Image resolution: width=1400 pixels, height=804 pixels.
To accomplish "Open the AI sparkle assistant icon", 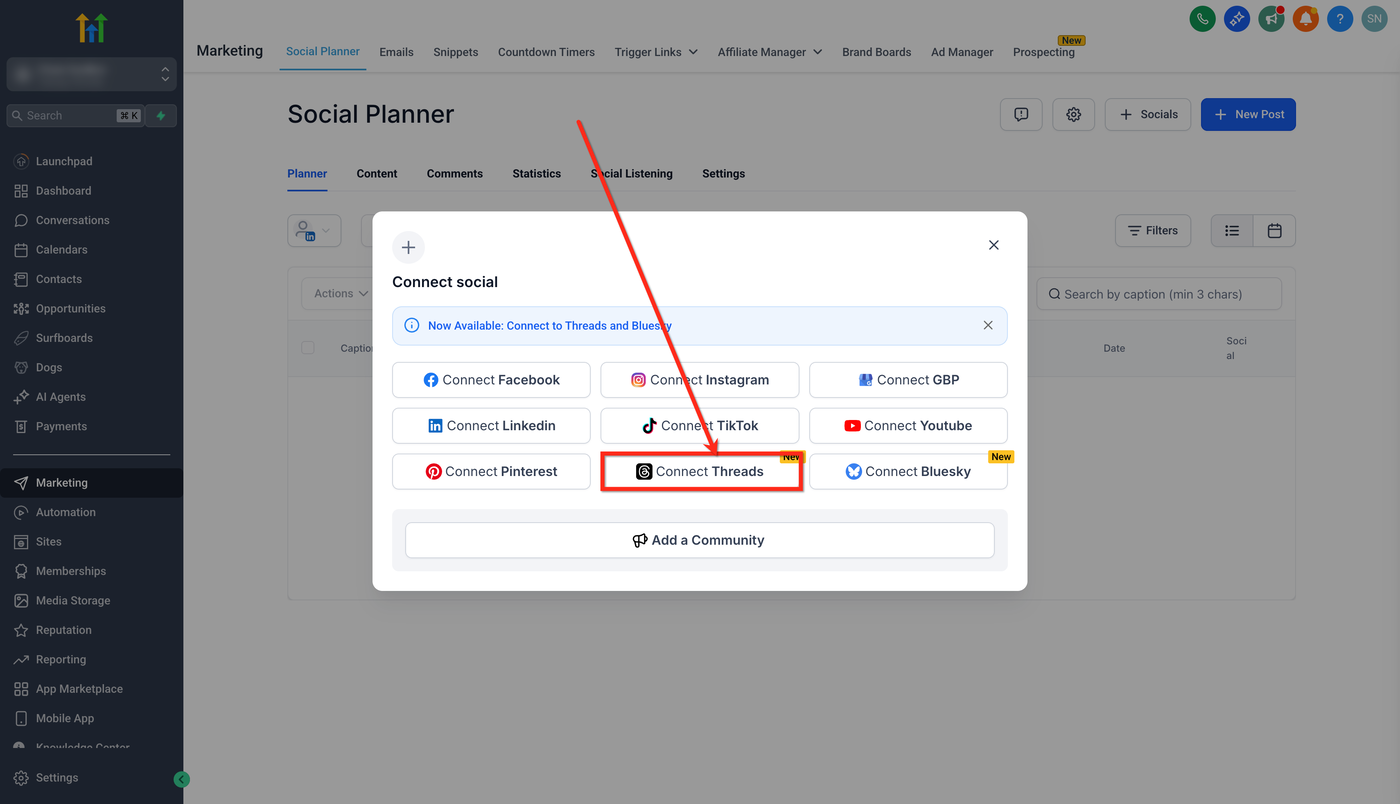I will [x=1237, y=18].
